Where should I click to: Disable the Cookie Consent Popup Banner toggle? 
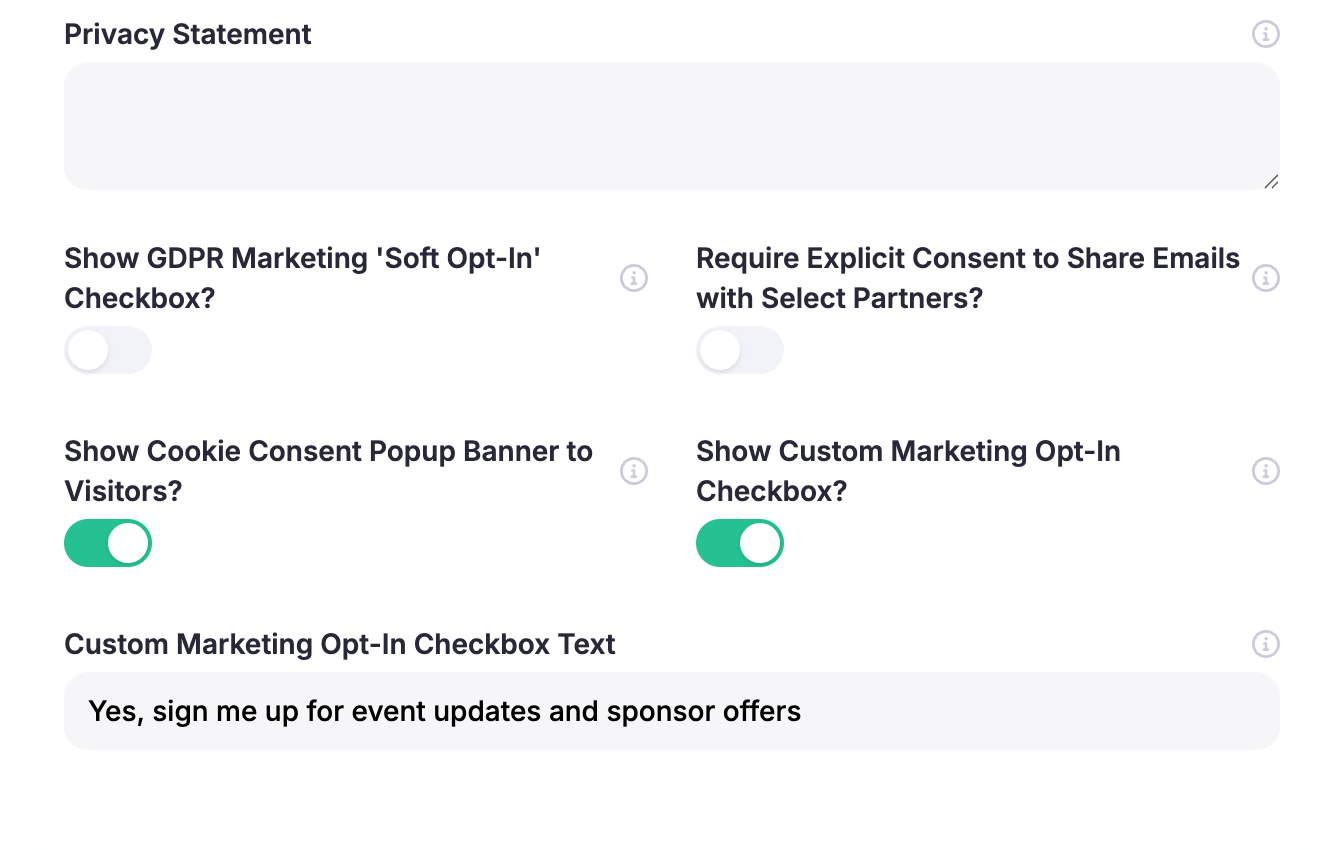point(108,543)
